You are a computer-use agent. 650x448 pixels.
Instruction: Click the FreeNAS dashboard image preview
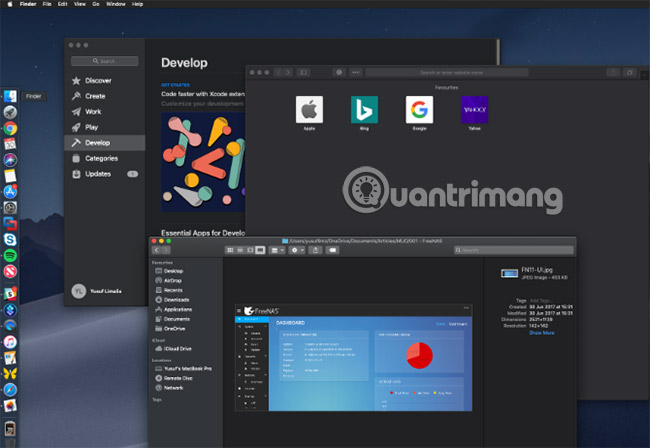[353, 358]
